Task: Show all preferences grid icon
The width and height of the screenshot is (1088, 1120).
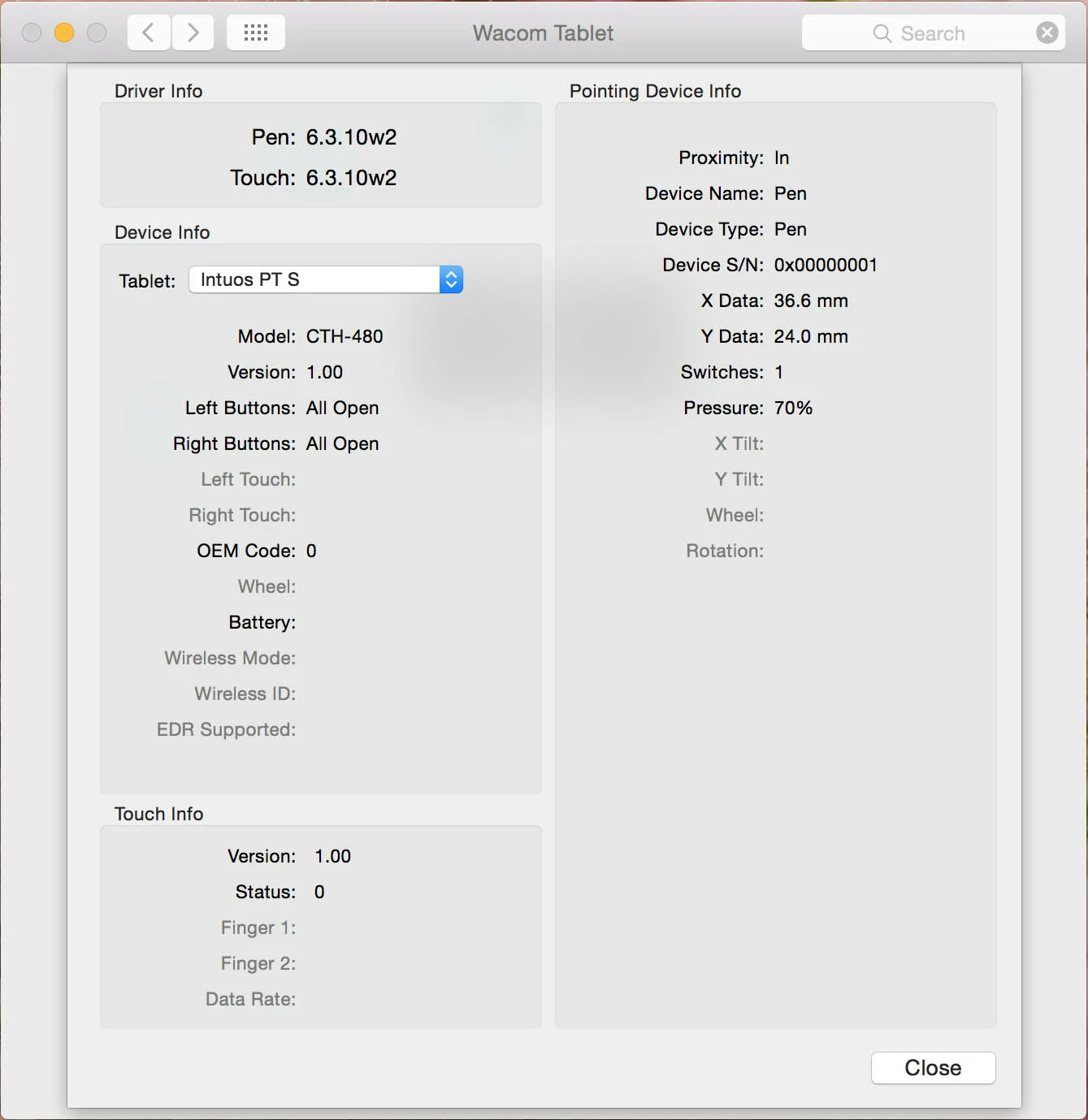Action: click(256, 32)
